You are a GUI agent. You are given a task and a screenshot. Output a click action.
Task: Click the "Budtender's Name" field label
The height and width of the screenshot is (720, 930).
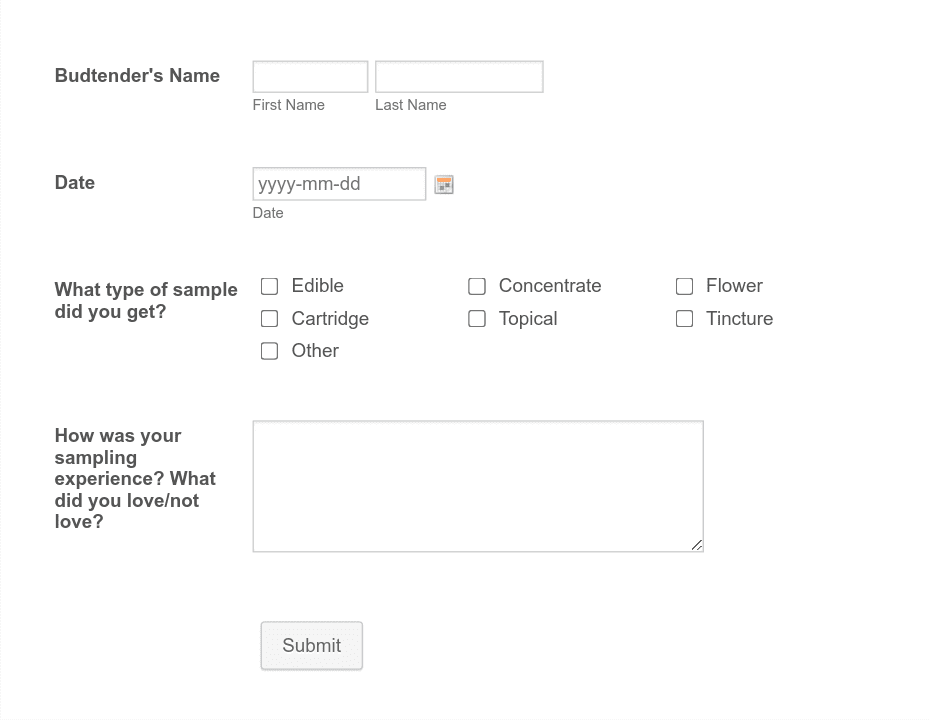click(137, 76)
